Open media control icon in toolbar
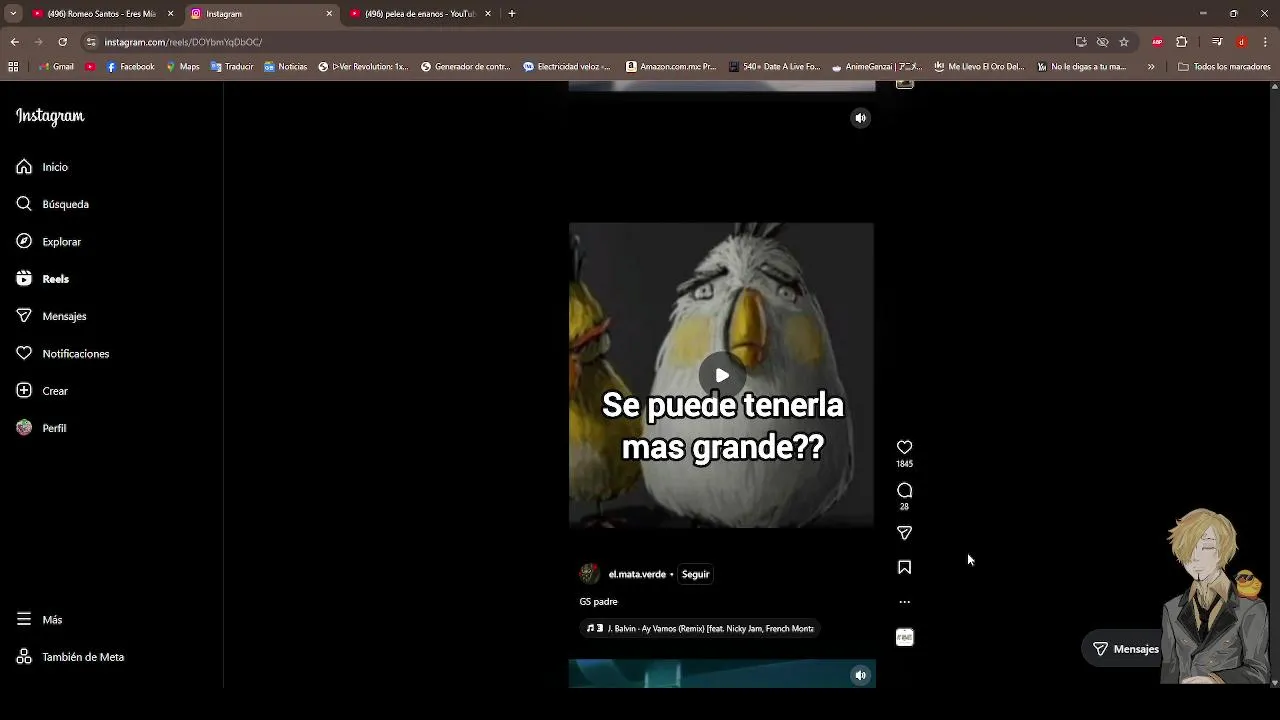Screen dimensions: 1280x720 click(x=1216, y=42)
